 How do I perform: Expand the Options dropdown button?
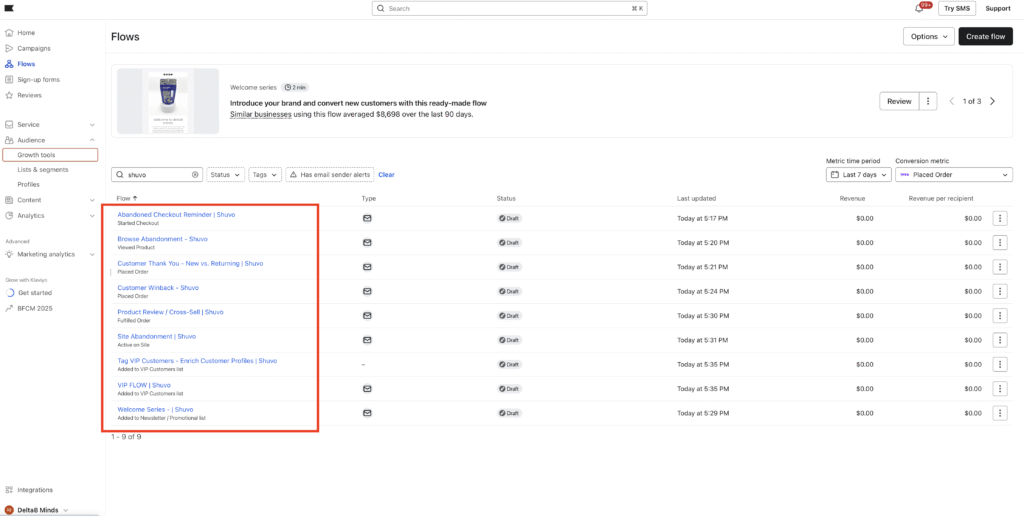(x=928, y=36)
